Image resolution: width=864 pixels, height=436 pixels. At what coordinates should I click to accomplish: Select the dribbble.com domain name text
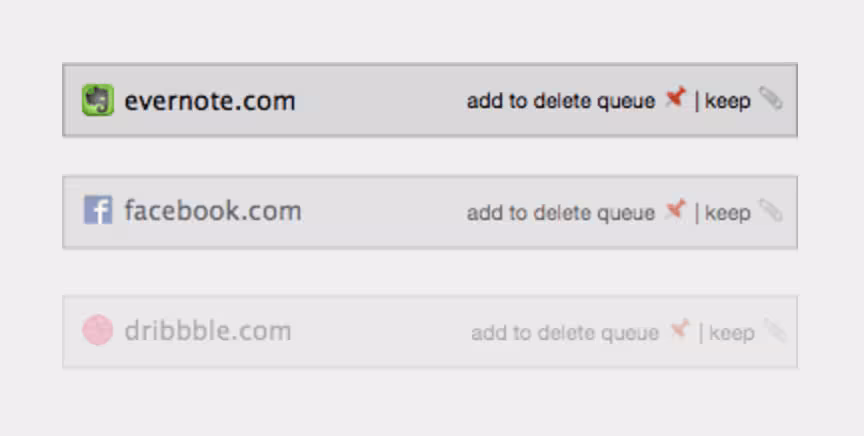click(x=208, y=331)
